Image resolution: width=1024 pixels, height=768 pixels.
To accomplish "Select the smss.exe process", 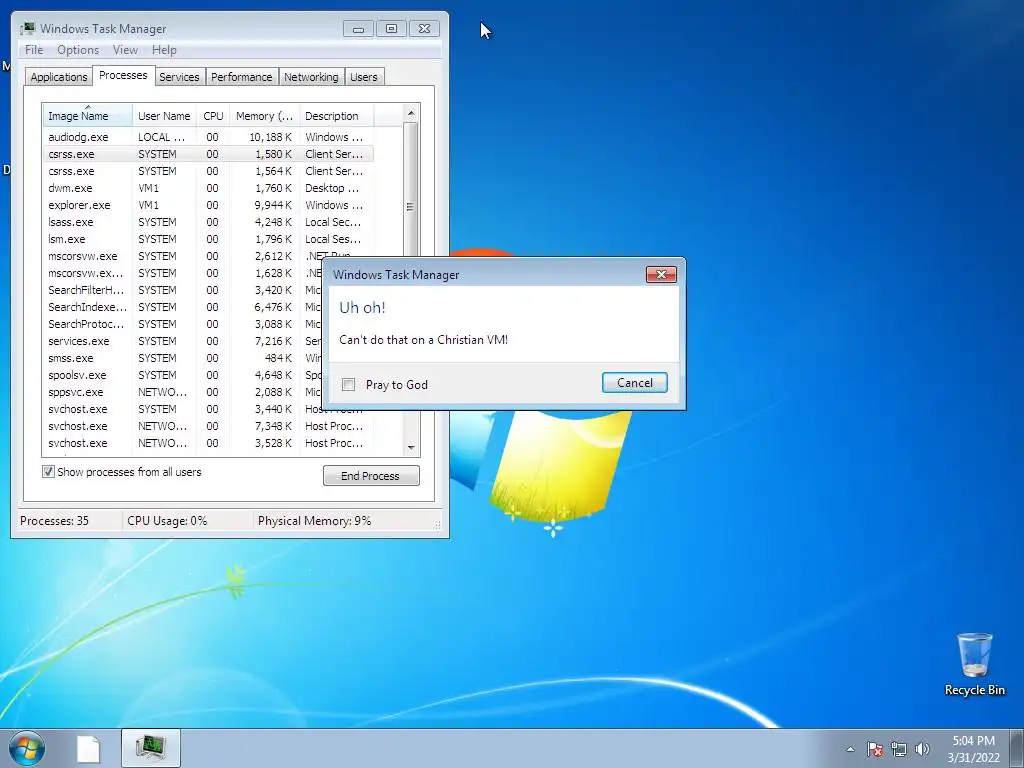I will pos(183,358).
